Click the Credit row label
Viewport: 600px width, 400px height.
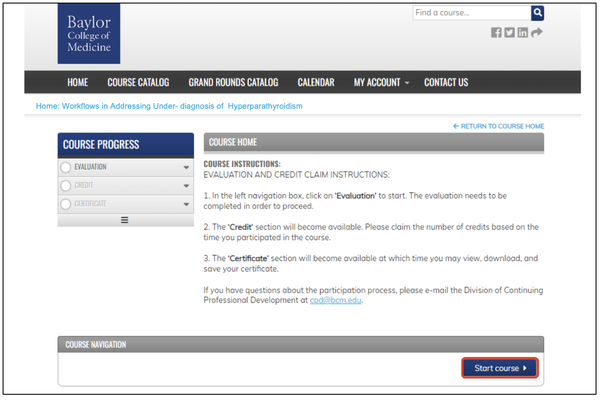[x=84, y=185]
